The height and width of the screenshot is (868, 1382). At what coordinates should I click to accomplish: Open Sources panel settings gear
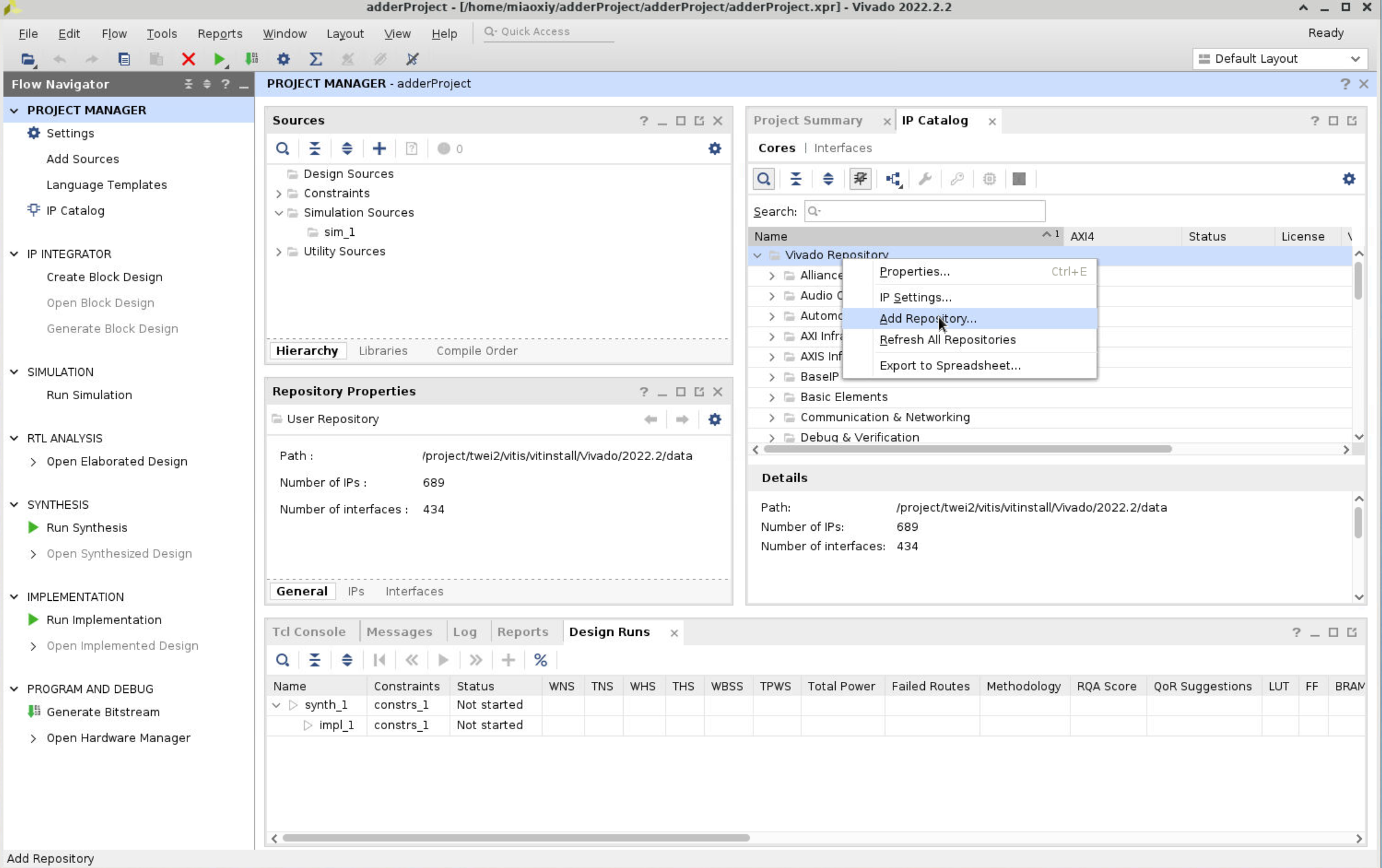point(715,149)
